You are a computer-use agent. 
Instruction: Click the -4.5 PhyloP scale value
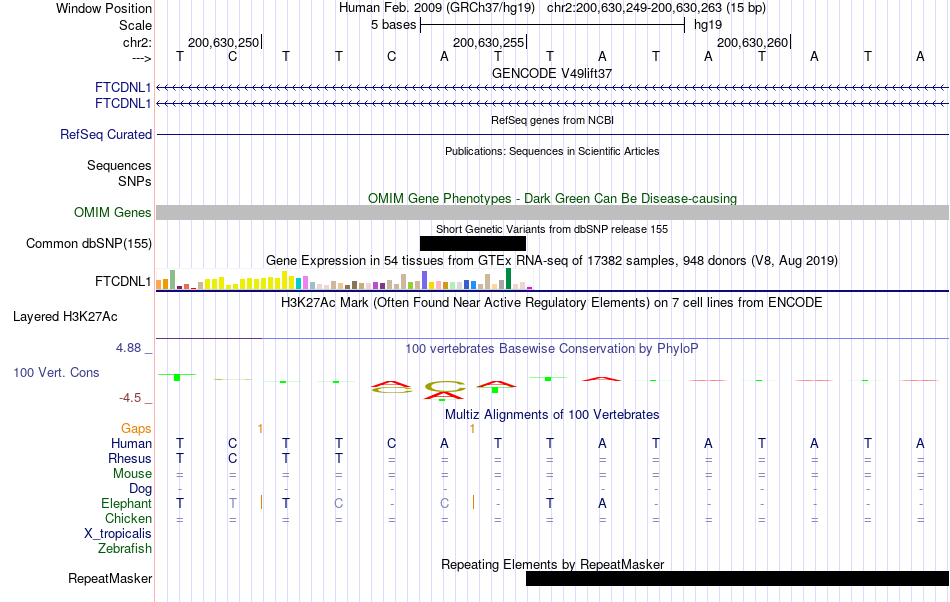[130, 397]
